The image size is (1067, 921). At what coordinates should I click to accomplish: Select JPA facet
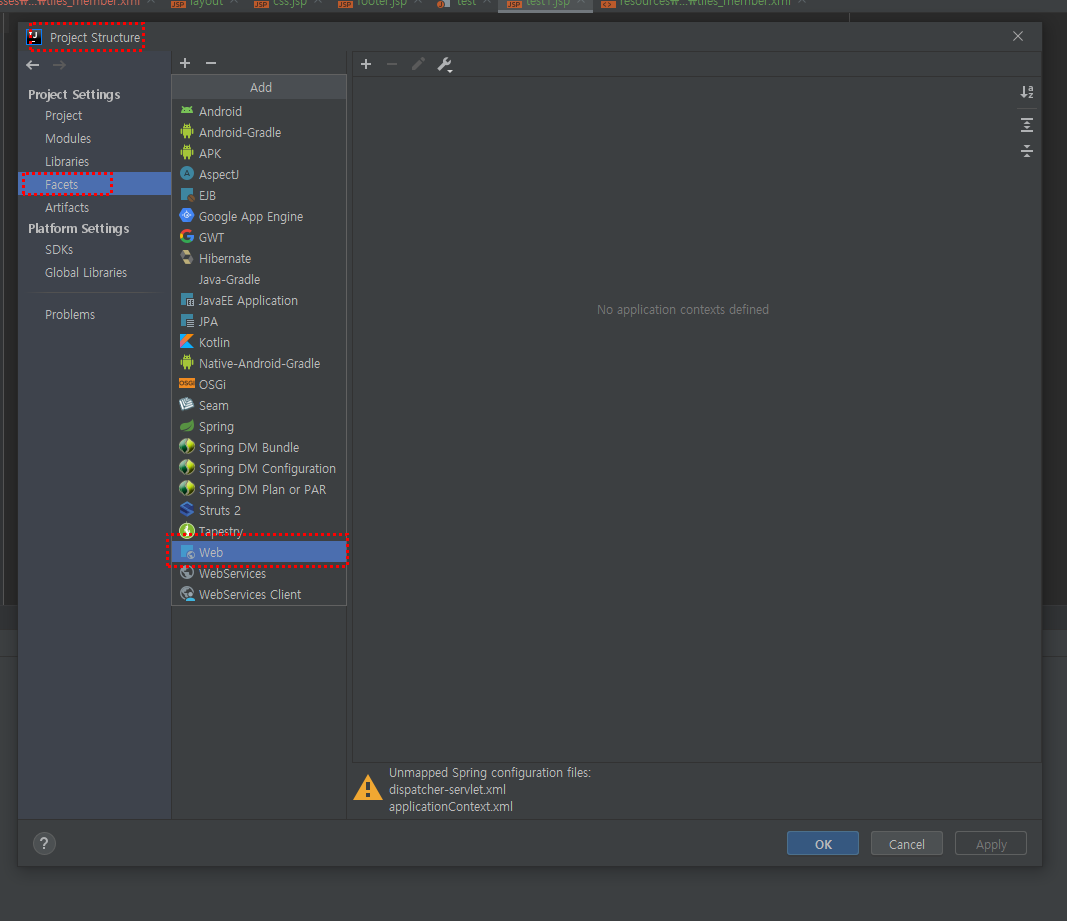point(259,321)
